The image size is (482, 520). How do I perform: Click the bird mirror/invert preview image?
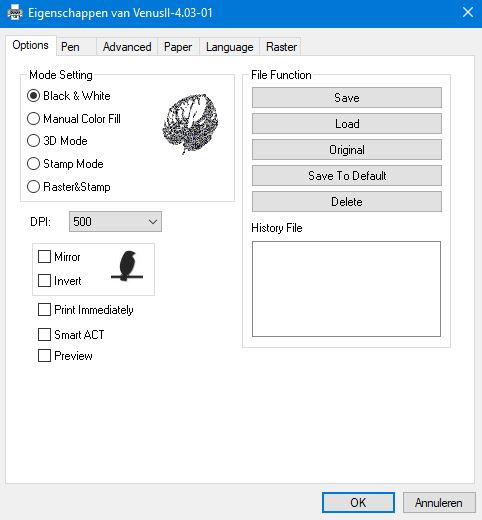pos(127,266)
